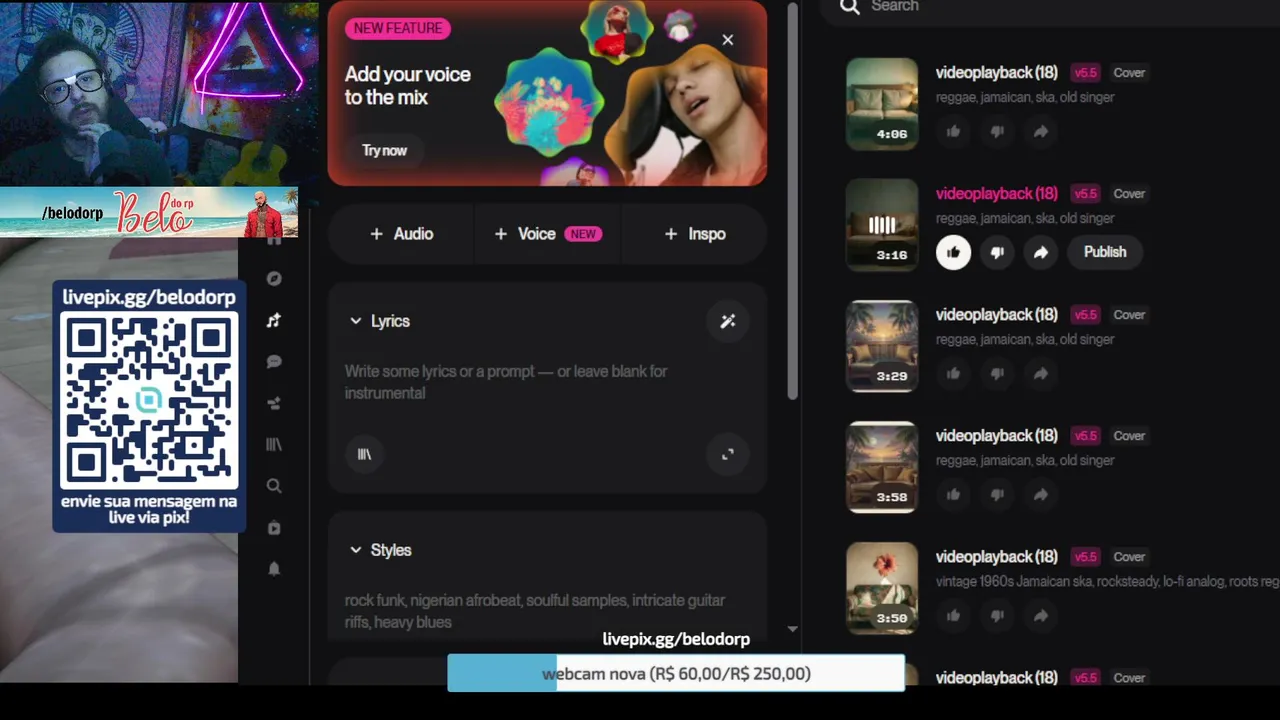Focus the Styles text field
The width and height of the screenshot is (1280, 720).
(547, 611)
